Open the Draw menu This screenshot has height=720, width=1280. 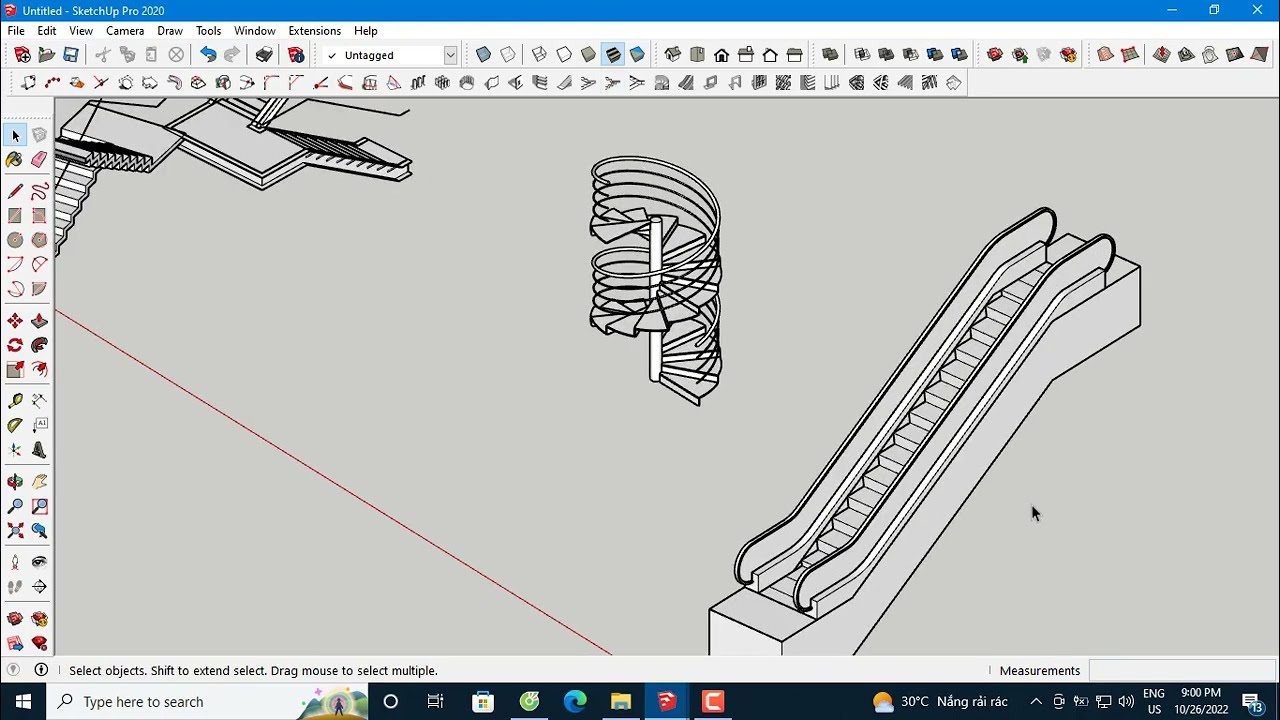(170, 31)
